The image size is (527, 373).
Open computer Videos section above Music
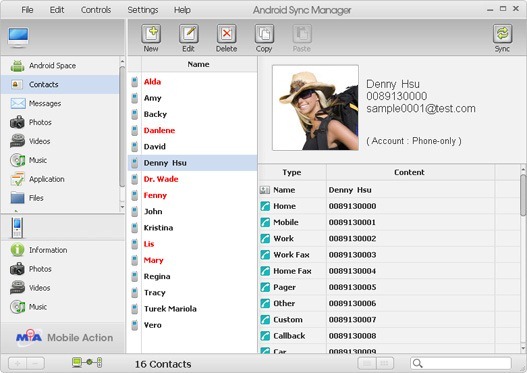pyautogui.click(x=60, y=141)
